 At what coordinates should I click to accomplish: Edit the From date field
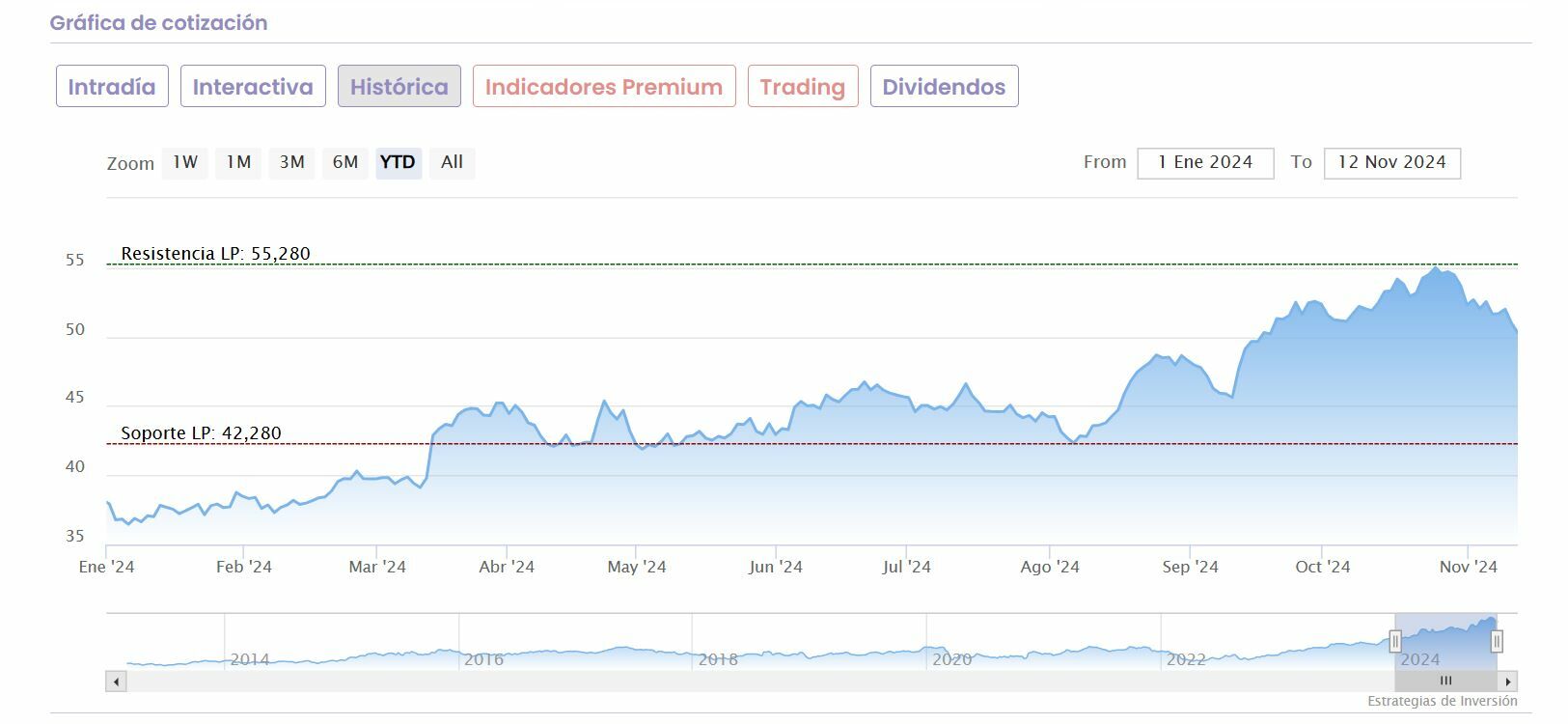point(1205,163)
